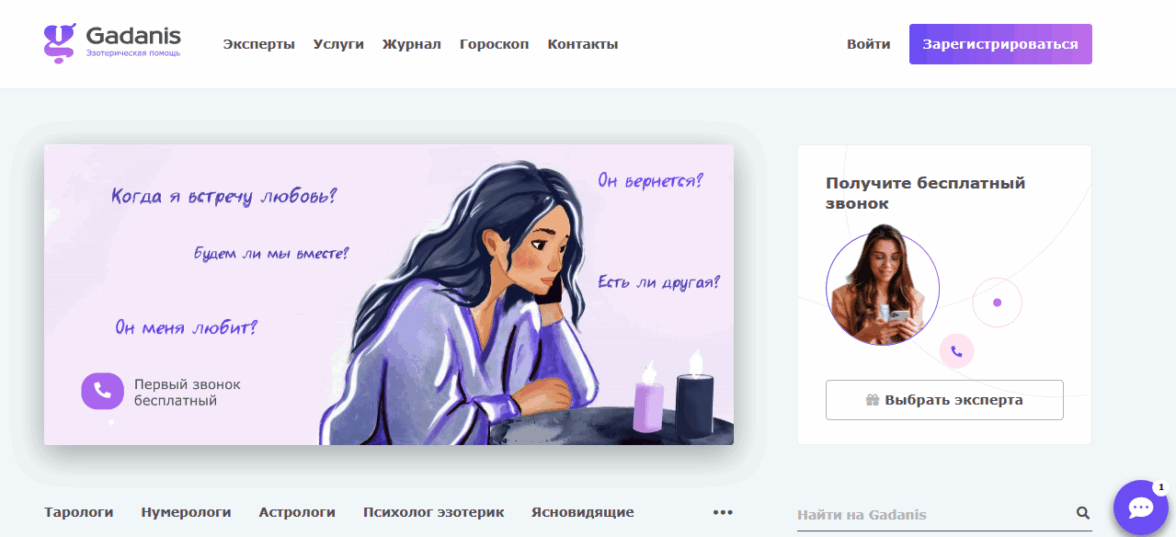Open the Услуги menu item
This screenshot has width=1176, height=537.
[x=338, y=44]
